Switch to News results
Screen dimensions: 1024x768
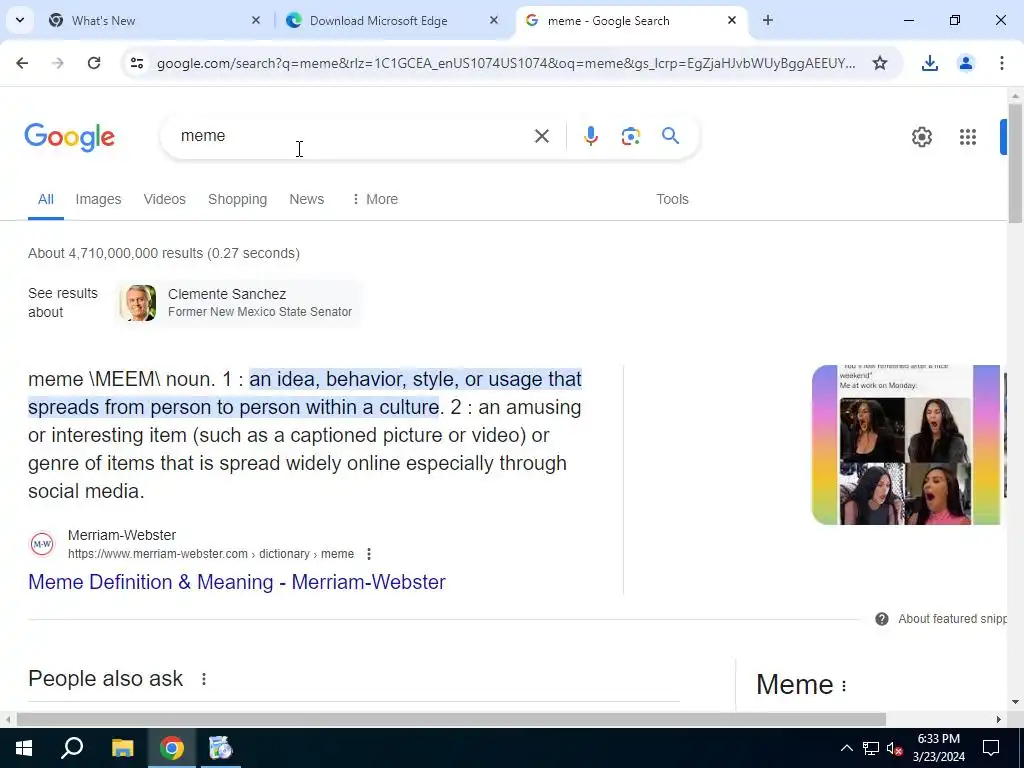(x=306, y=199)
